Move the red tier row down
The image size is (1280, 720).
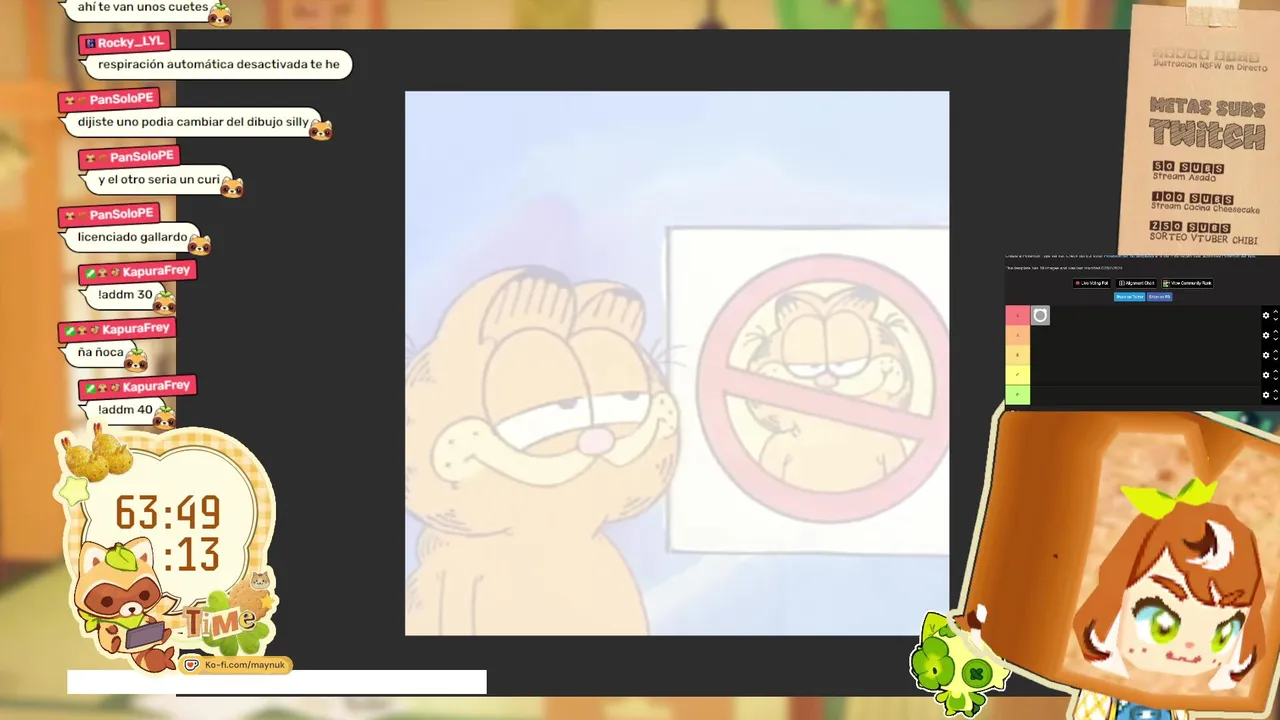coord(1276,319)
